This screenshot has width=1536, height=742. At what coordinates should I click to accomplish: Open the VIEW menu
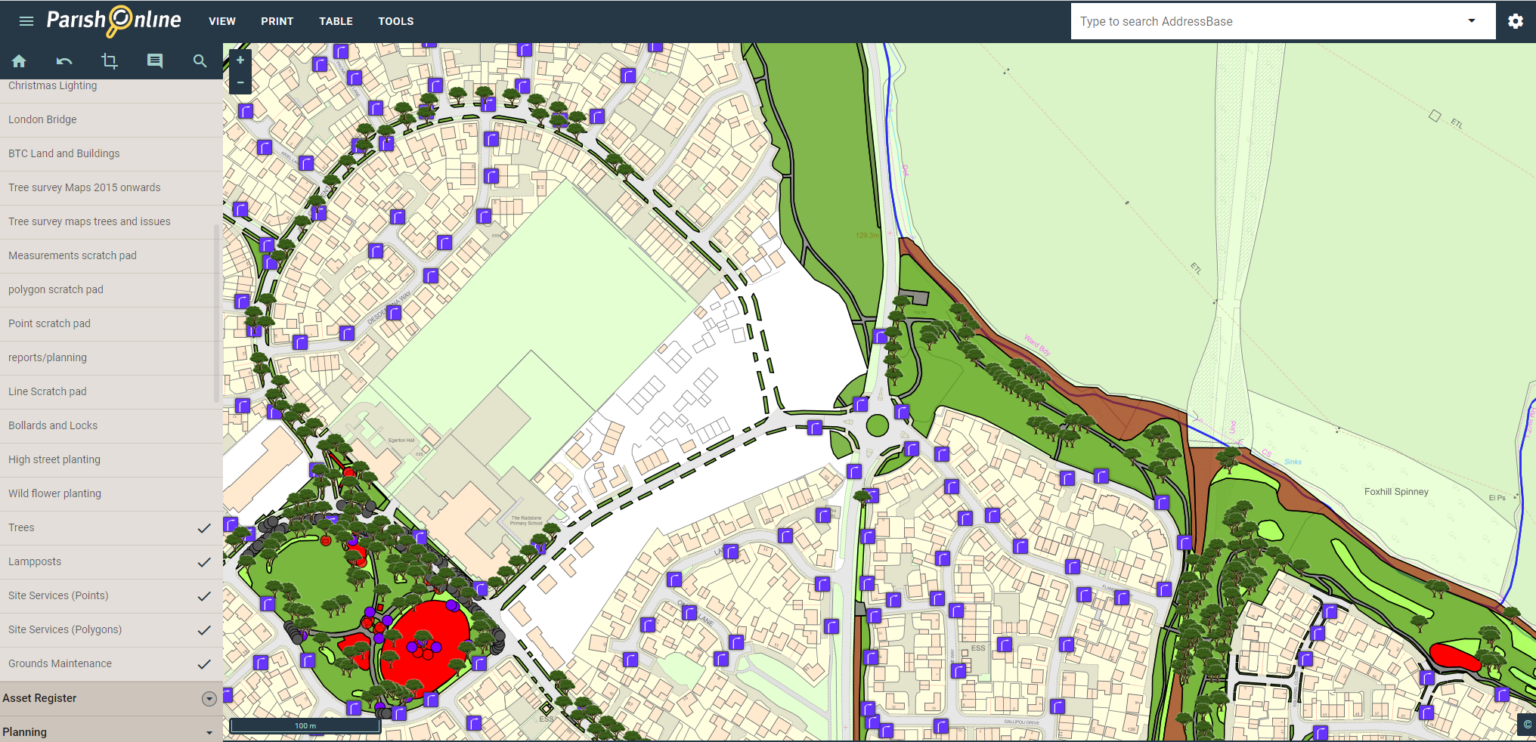tap(222, 20)
